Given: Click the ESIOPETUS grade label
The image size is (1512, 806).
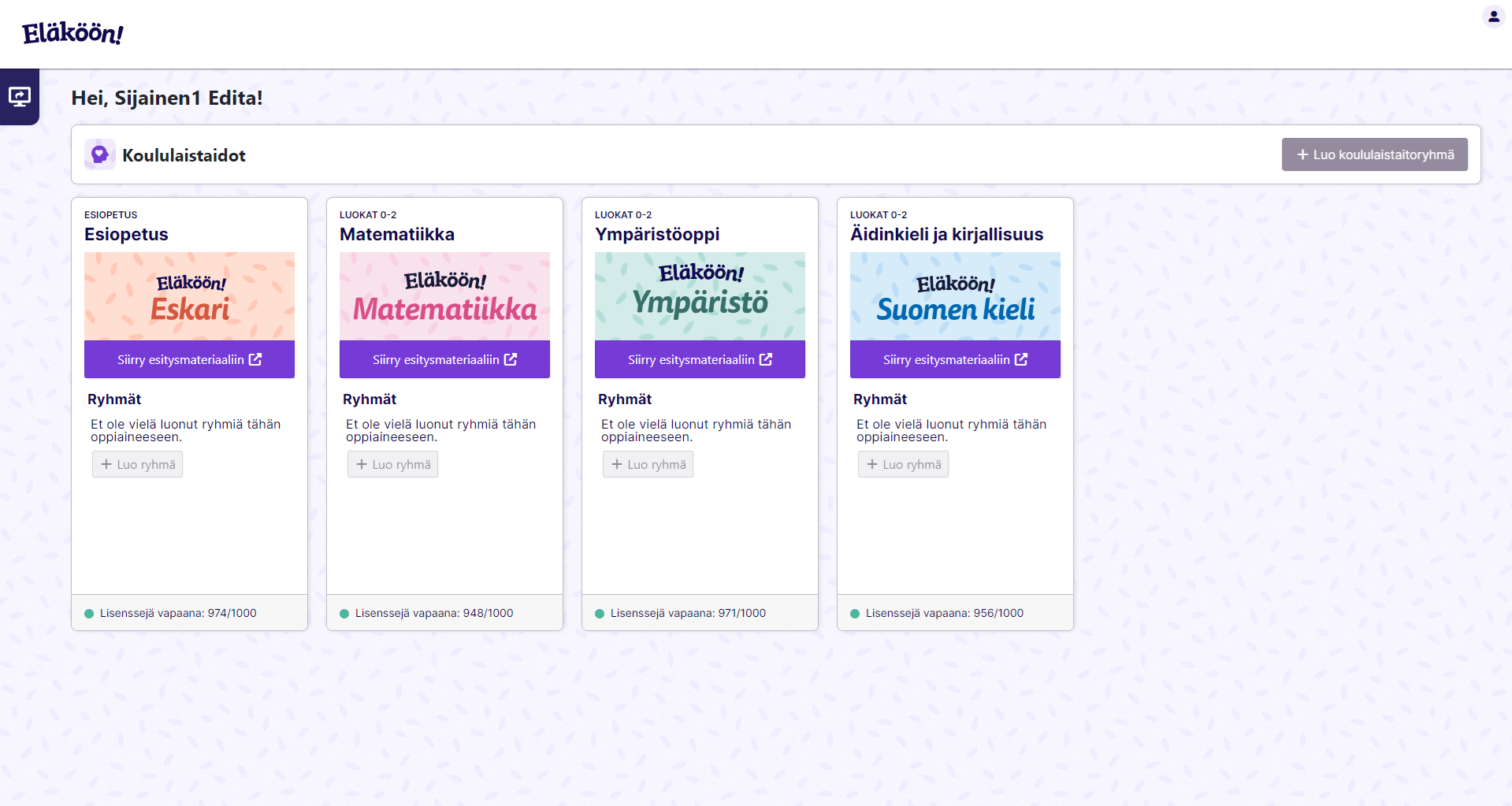Looking at the screenshot, I should tap(110, 214).
